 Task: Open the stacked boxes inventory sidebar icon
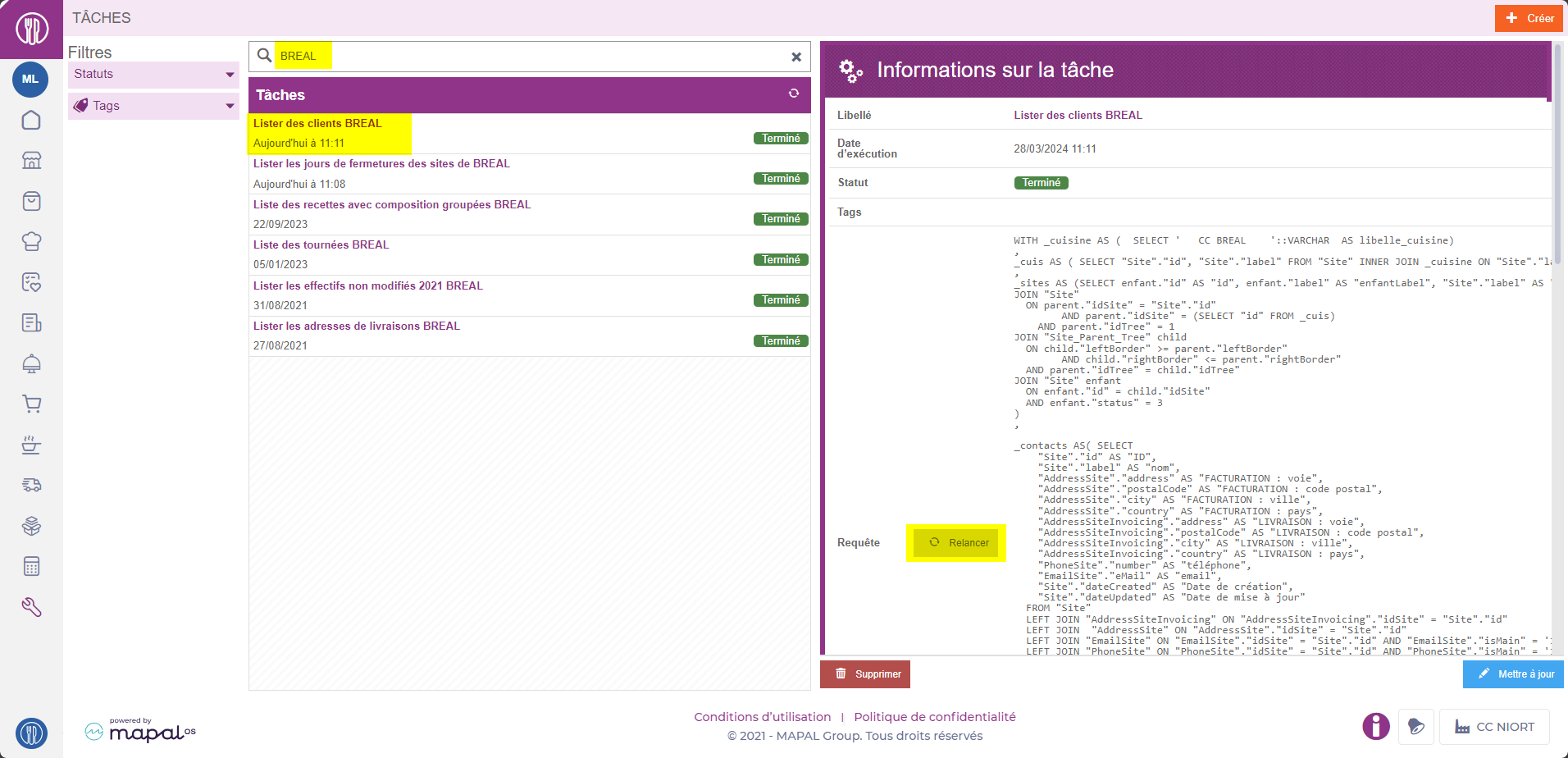coord(31,526)
